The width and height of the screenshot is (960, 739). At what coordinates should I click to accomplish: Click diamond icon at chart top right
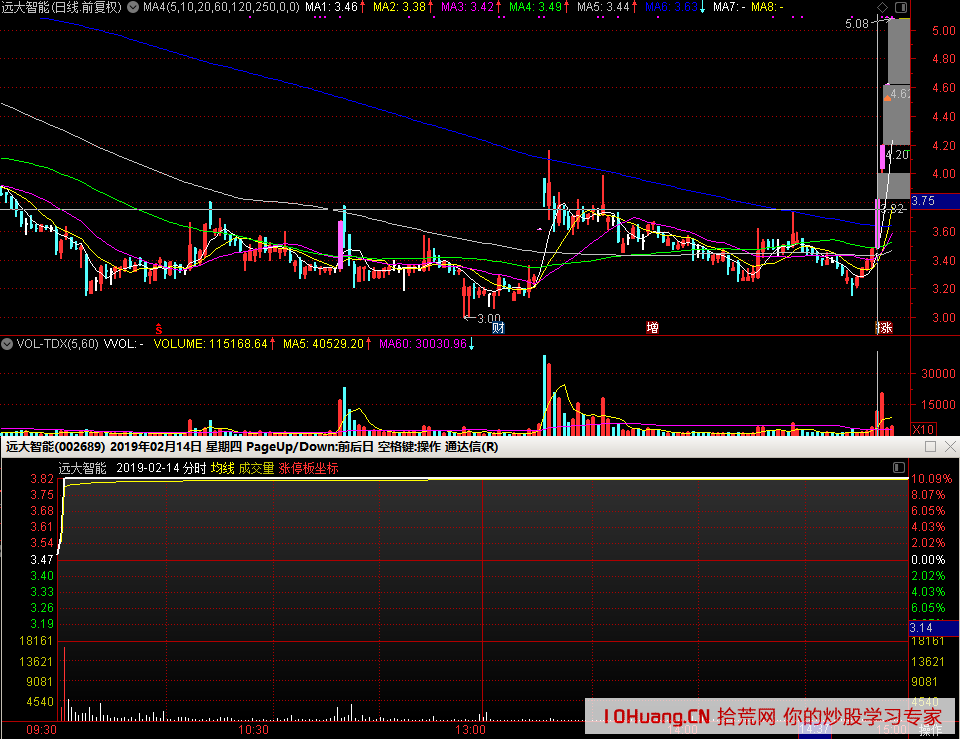pos(881,7)
